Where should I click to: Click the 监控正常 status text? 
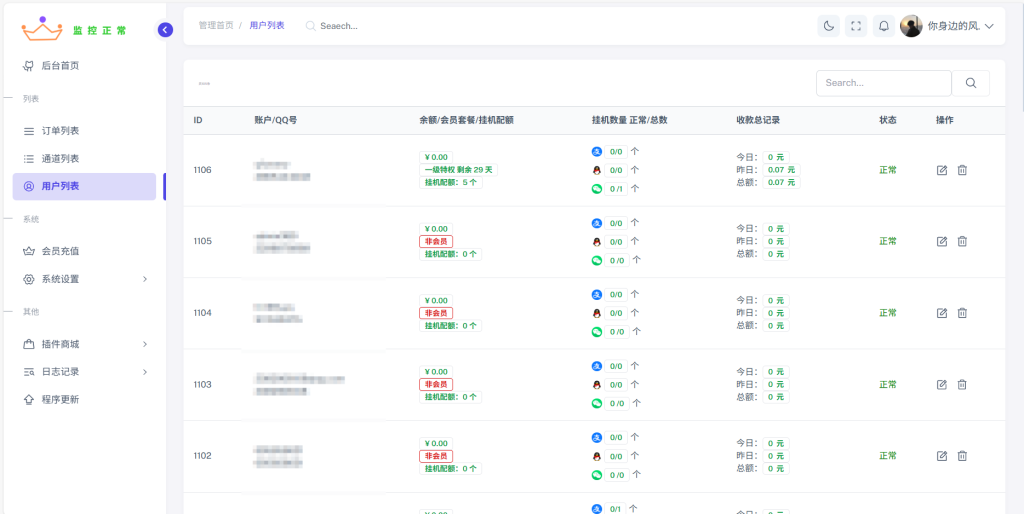pos(99,30)
